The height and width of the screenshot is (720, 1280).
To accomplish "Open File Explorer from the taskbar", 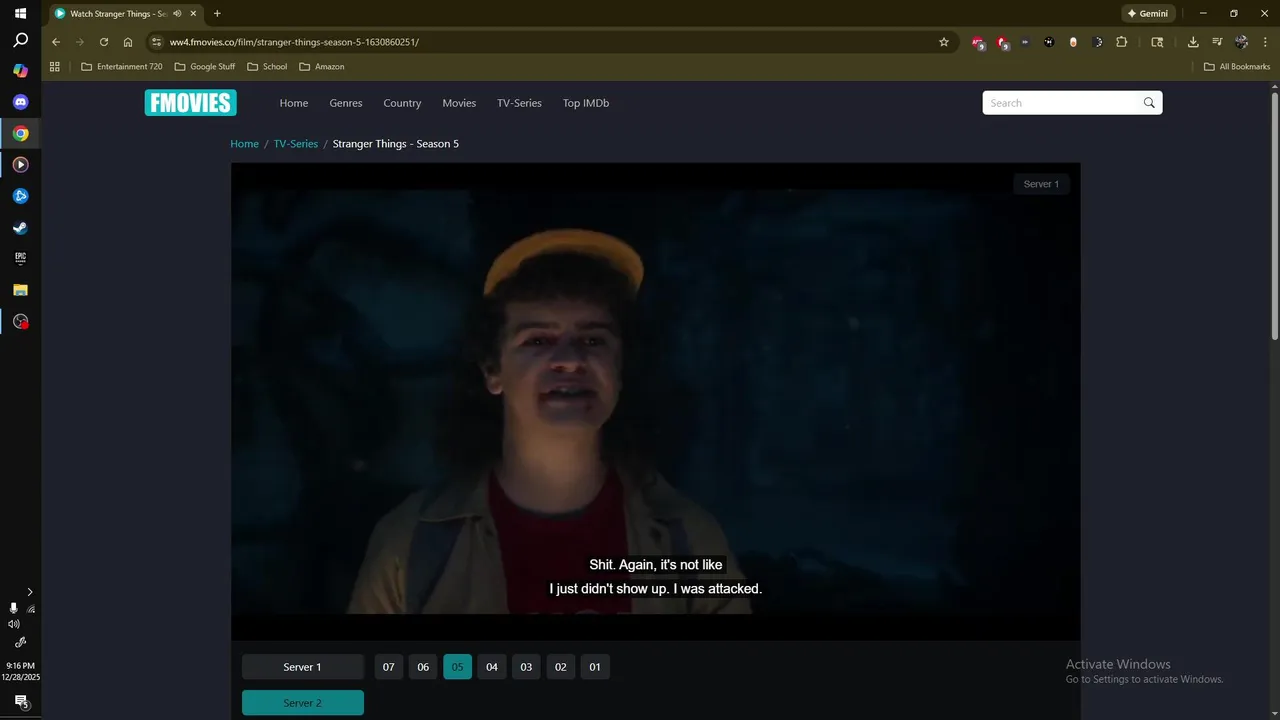I will 20,290.
